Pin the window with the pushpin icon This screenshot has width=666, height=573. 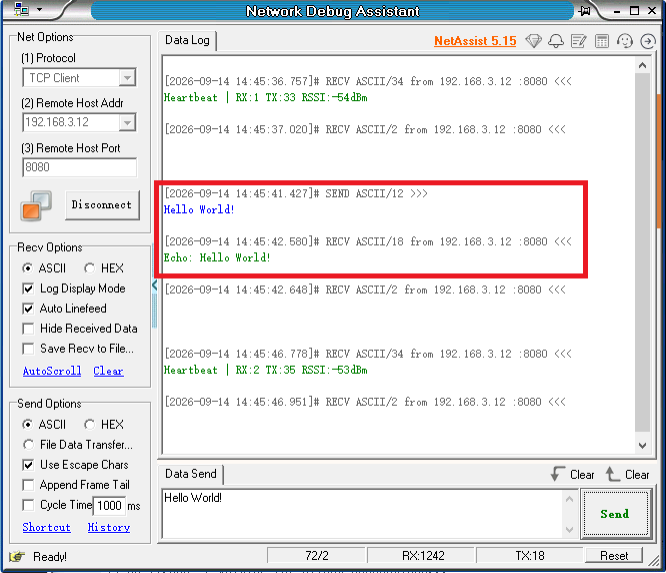[x=585, y=11]
